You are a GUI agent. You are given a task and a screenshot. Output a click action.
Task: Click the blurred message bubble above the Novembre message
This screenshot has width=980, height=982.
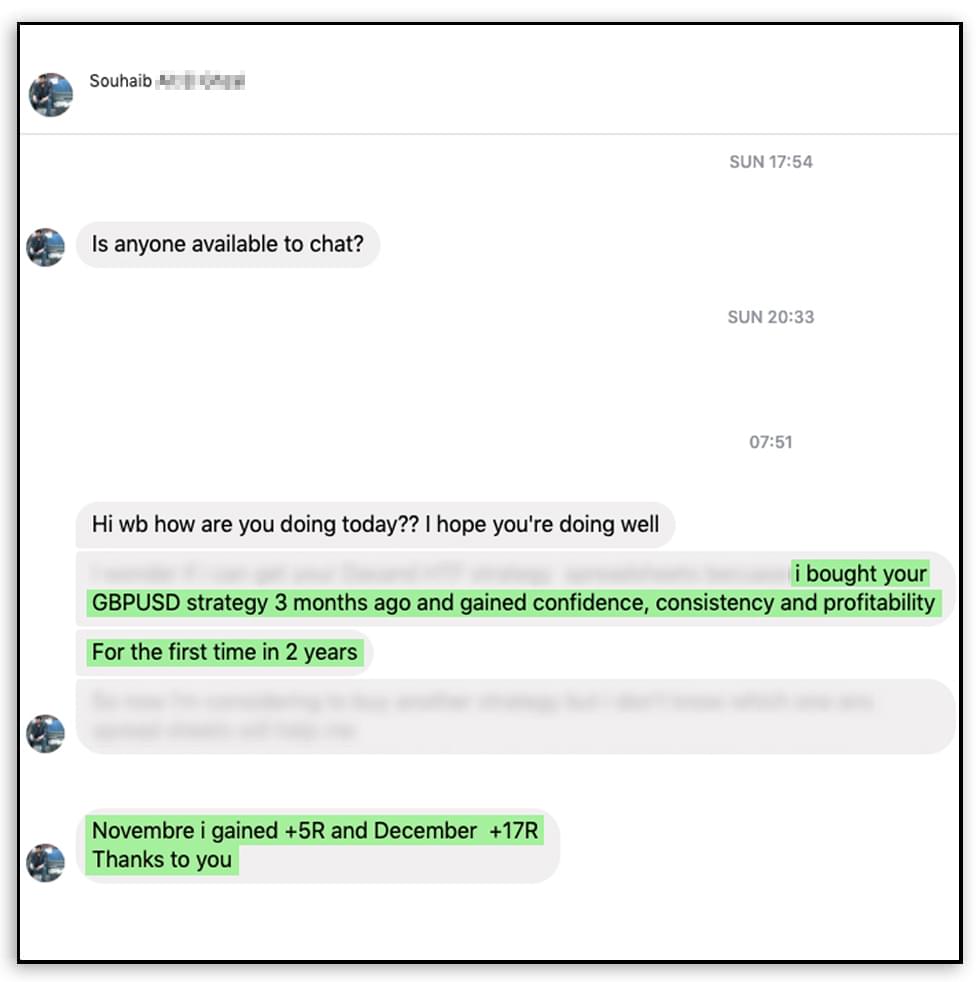click(x=515, y=716)
